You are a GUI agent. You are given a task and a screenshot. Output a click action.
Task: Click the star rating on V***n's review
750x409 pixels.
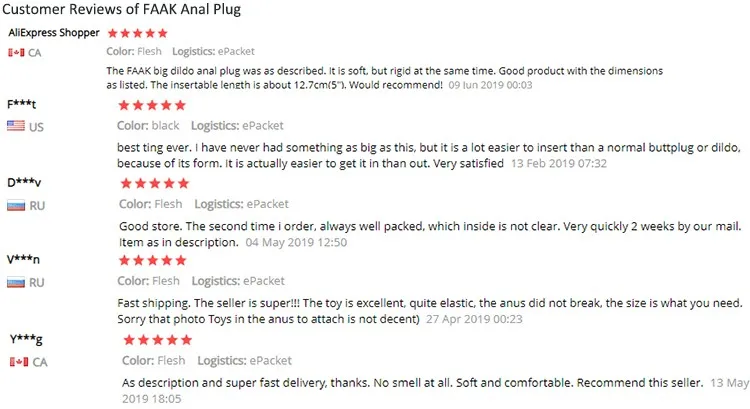[154, 261]
